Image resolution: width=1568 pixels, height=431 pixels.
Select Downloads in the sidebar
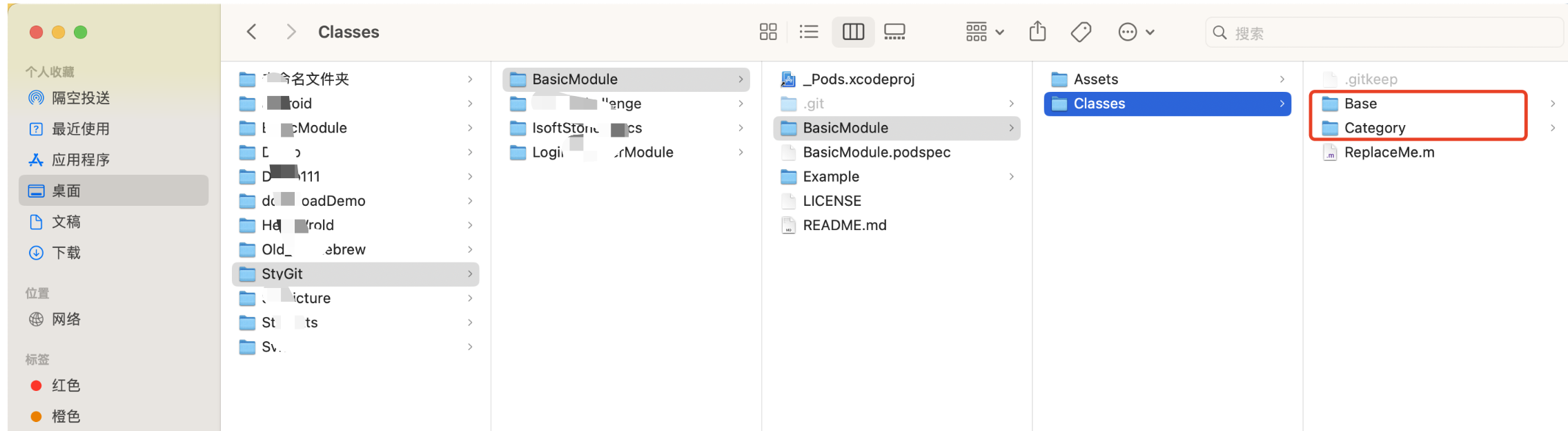click(66, 253)
